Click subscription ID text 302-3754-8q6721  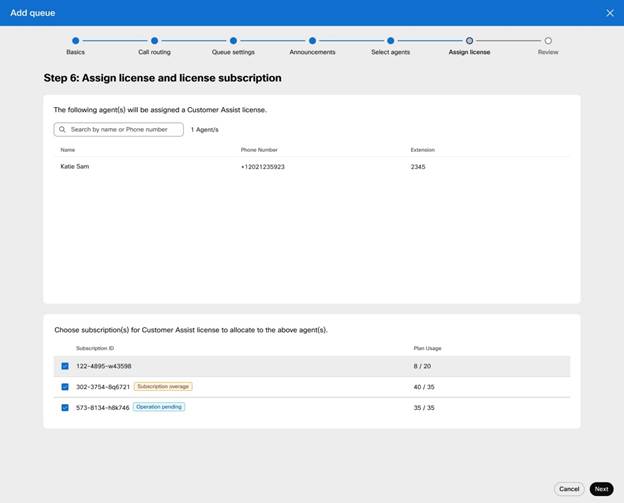click(103, 387)
